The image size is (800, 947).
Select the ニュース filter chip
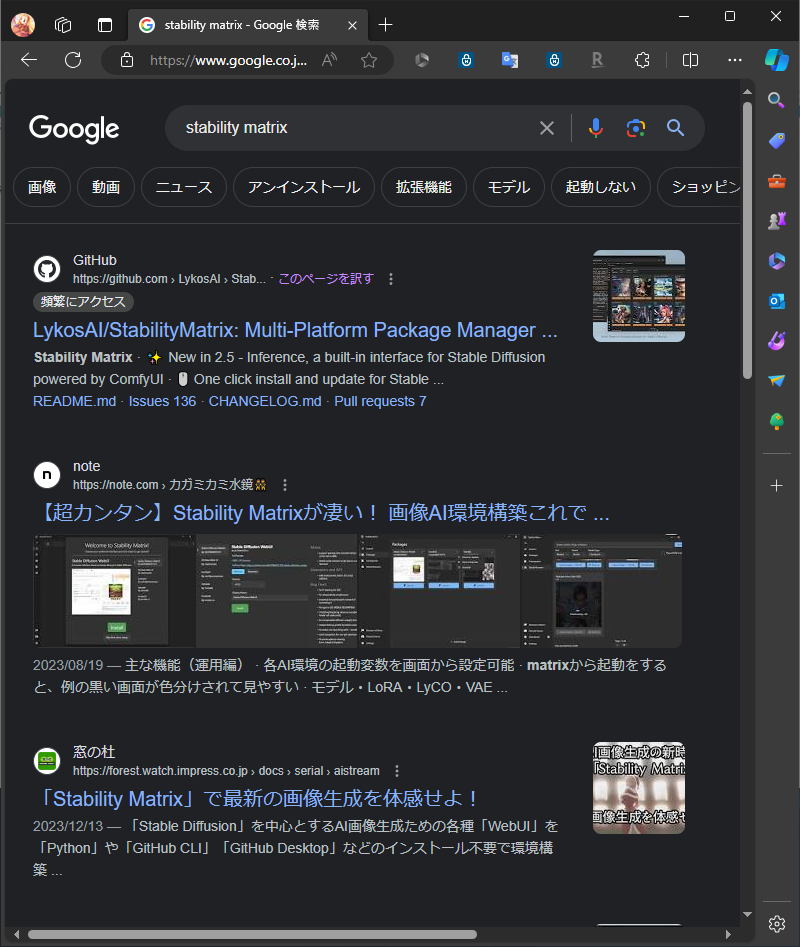(184, 187)
